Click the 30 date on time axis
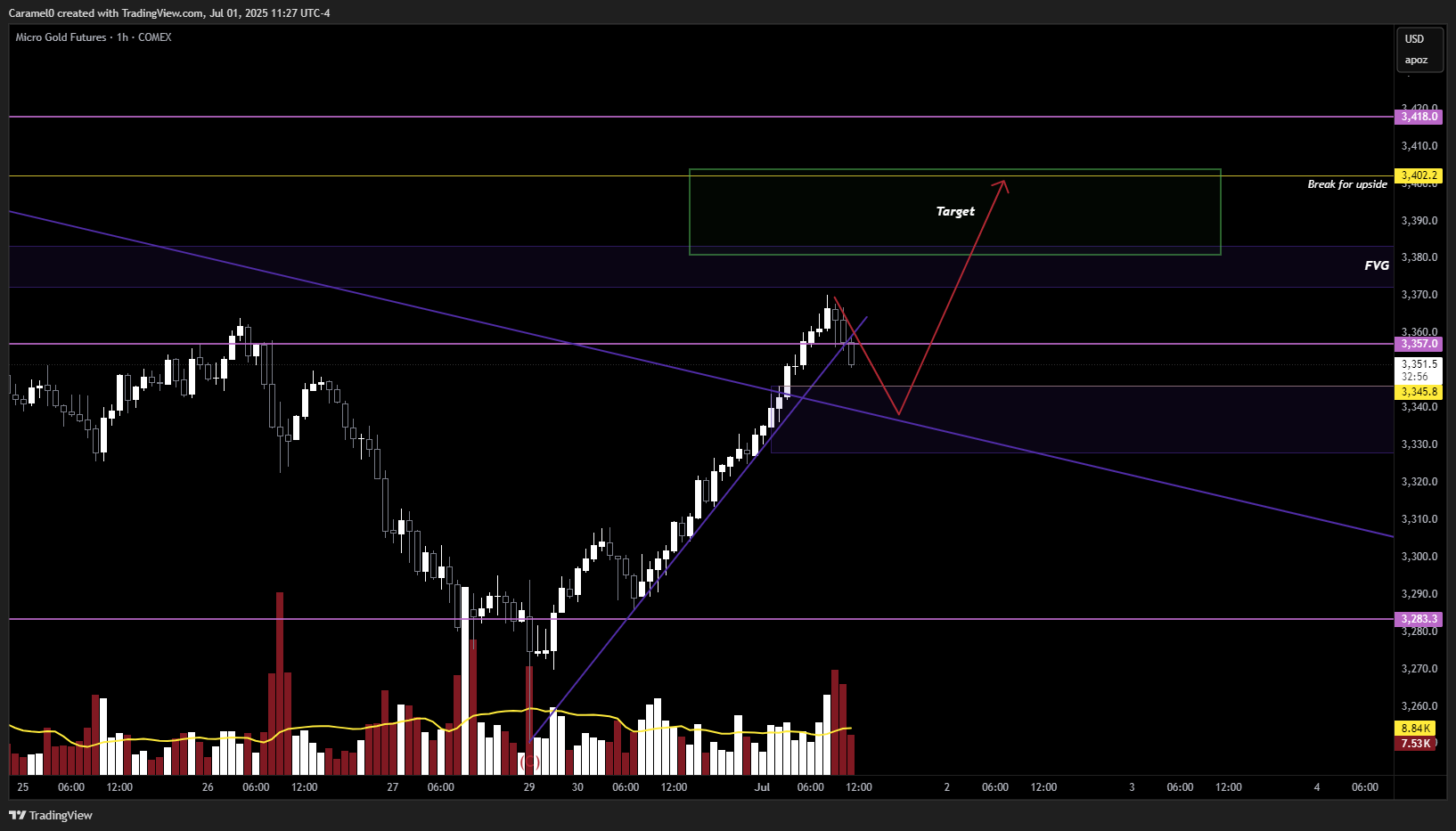Screen dimensions: 1456x831 [577, 787]
